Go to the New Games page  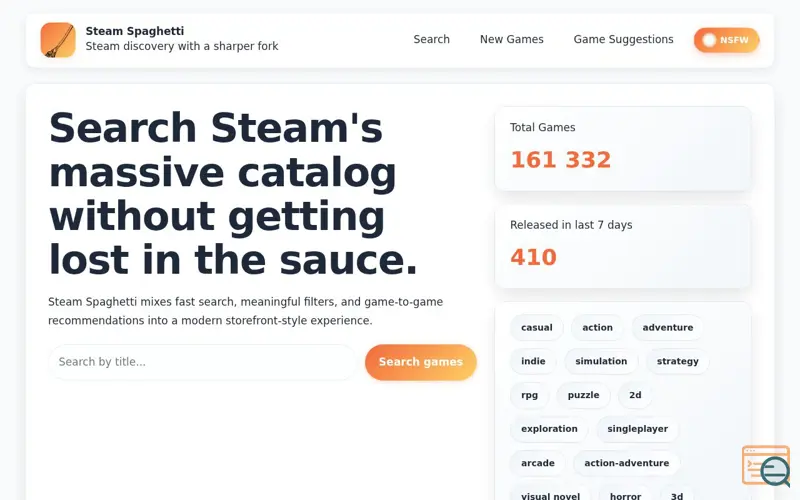(x=512, y=39)
